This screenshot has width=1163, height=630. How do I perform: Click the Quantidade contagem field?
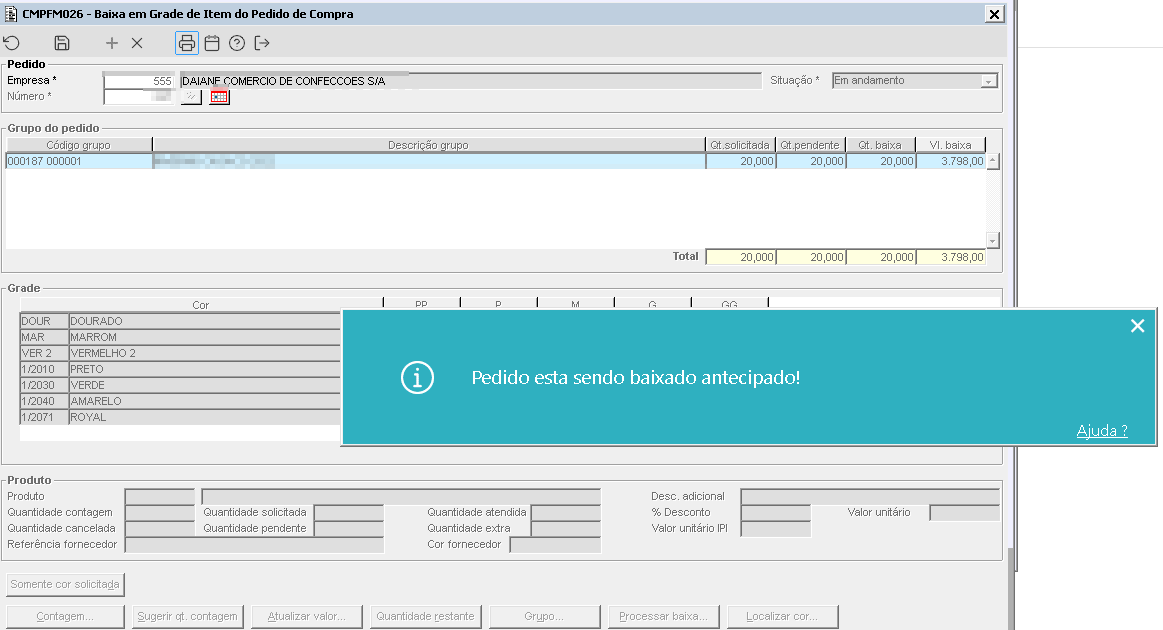click(x=160, y=513)
